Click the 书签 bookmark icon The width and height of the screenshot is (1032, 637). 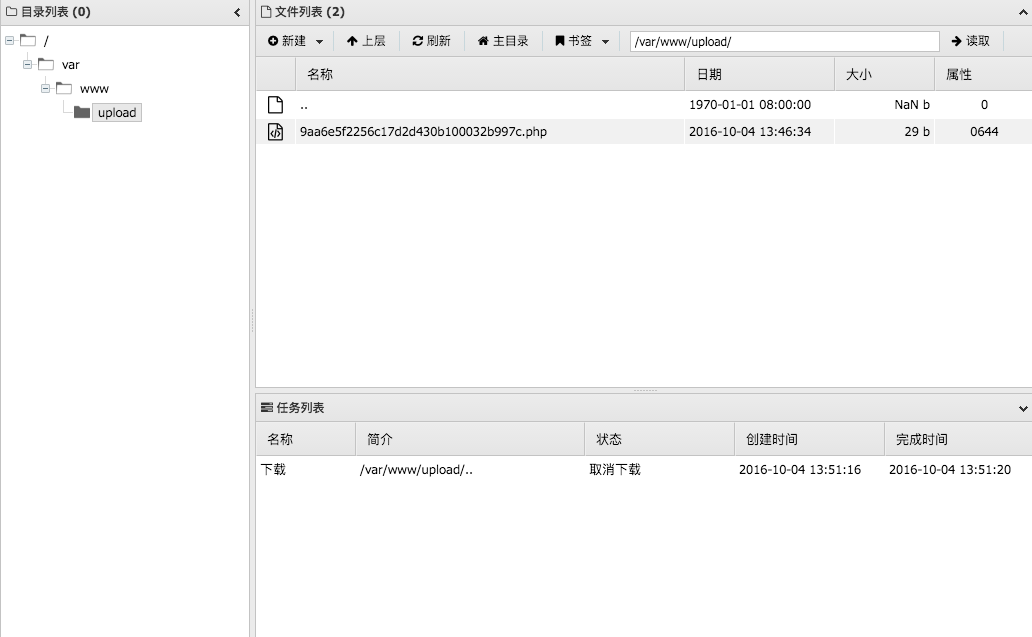560,40
